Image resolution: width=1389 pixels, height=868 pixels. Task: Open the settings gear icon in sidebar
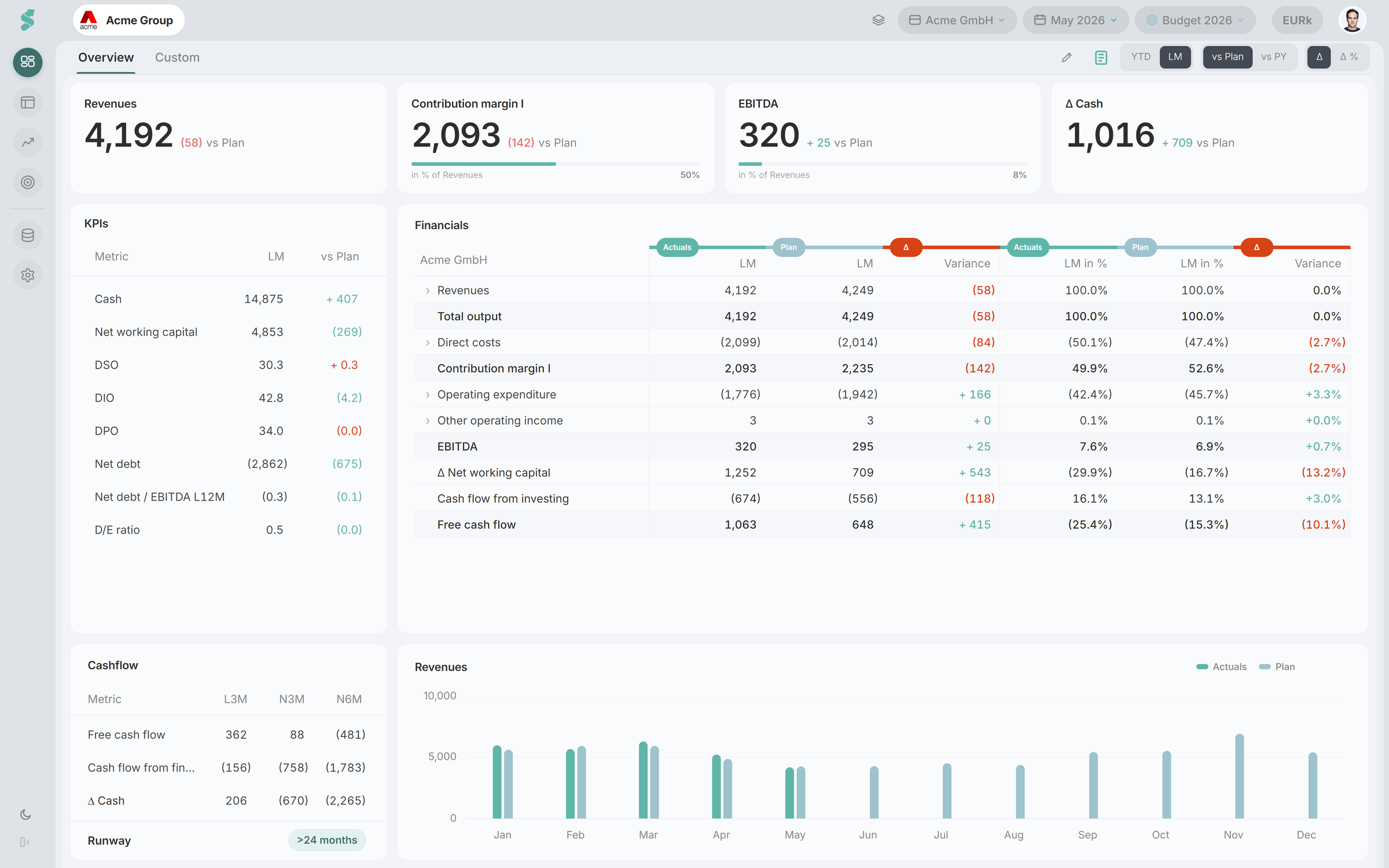pos(28,275)
